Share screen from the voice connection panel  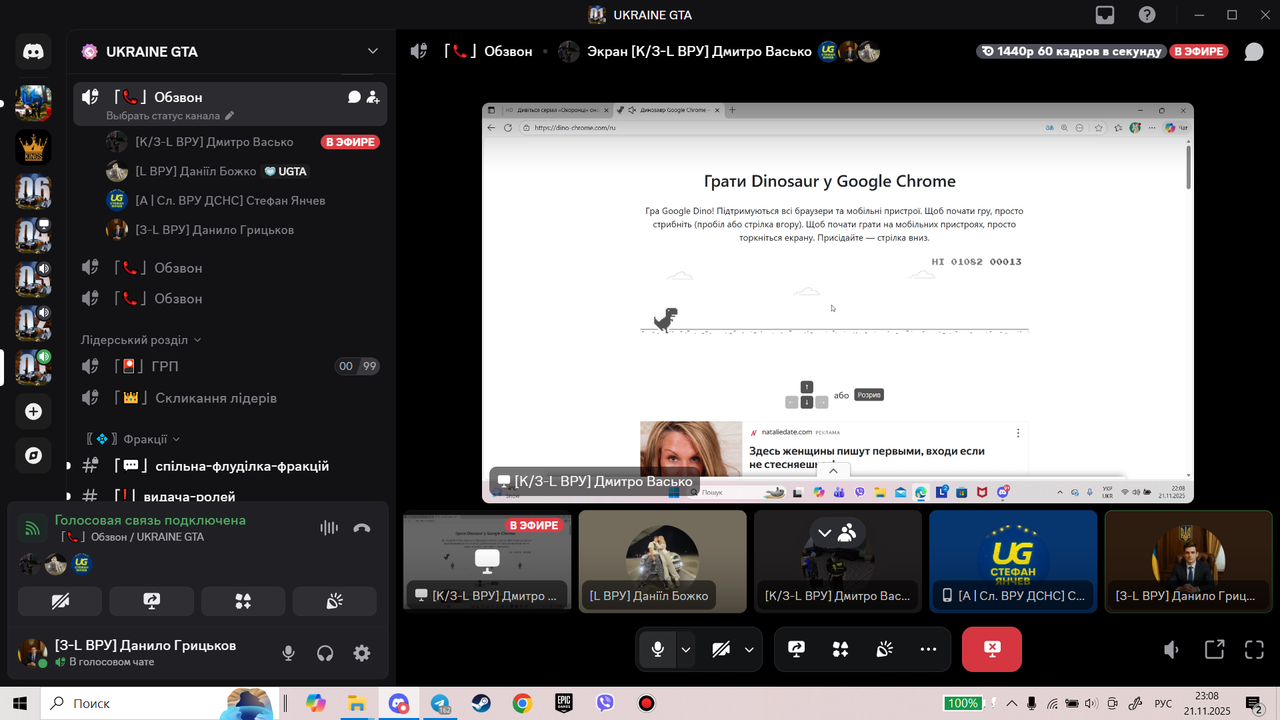pos(152,601)
